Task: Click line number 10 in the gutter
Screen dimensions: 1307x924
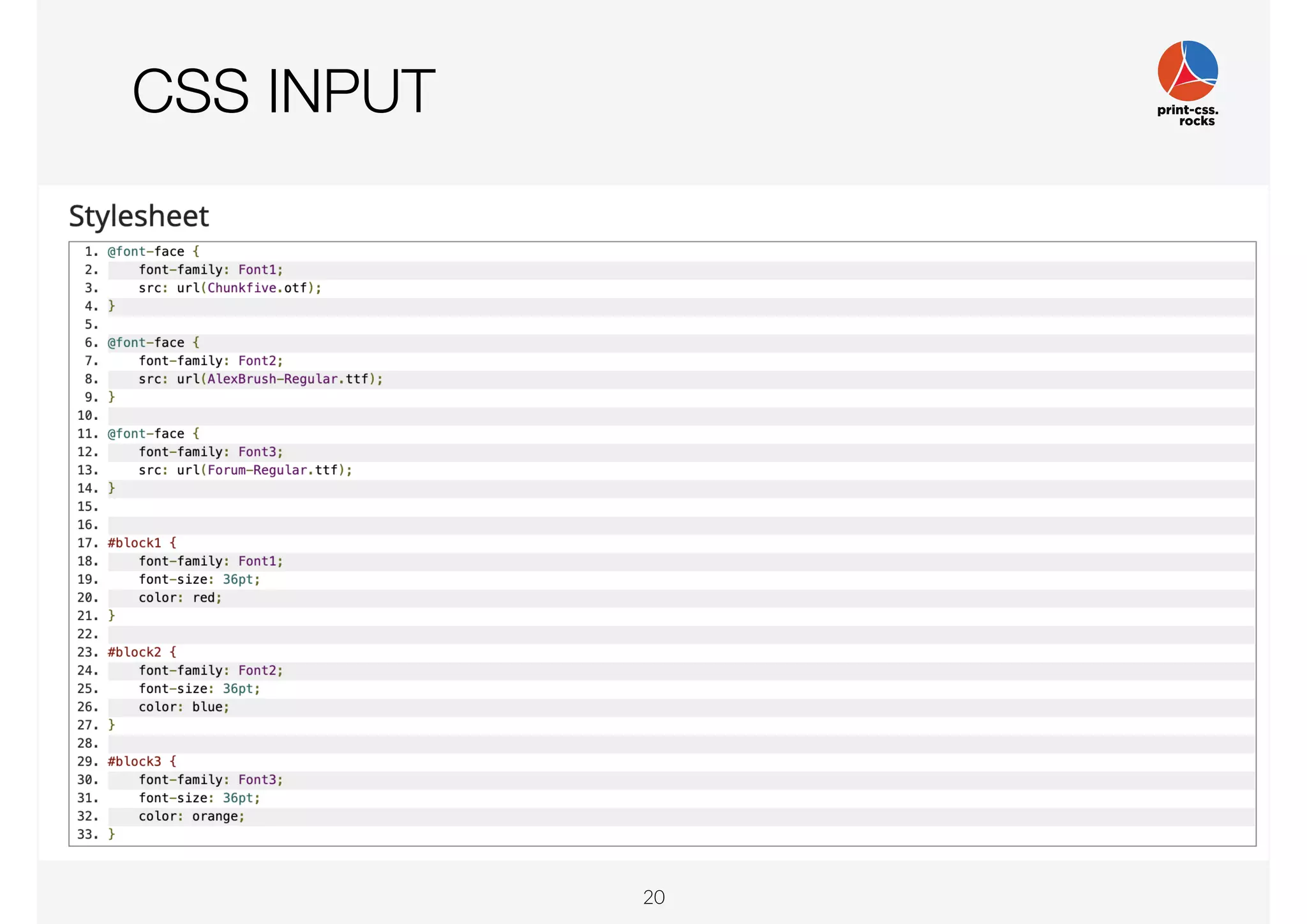Action: tap(88, 415)
